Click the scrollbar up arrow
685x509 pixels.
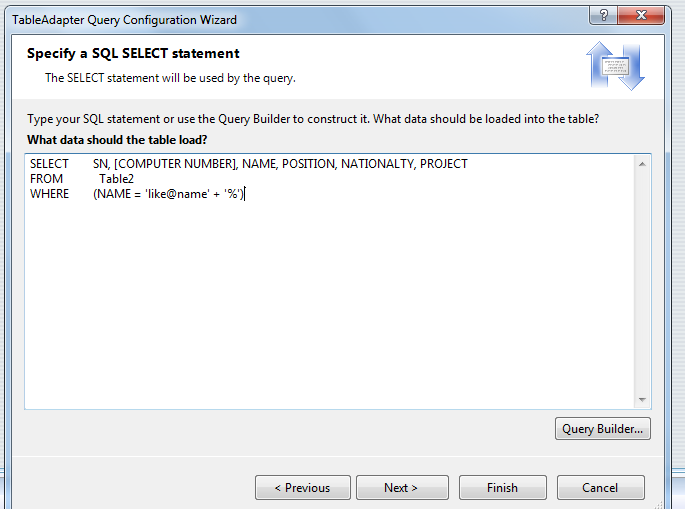pos(642,164)
